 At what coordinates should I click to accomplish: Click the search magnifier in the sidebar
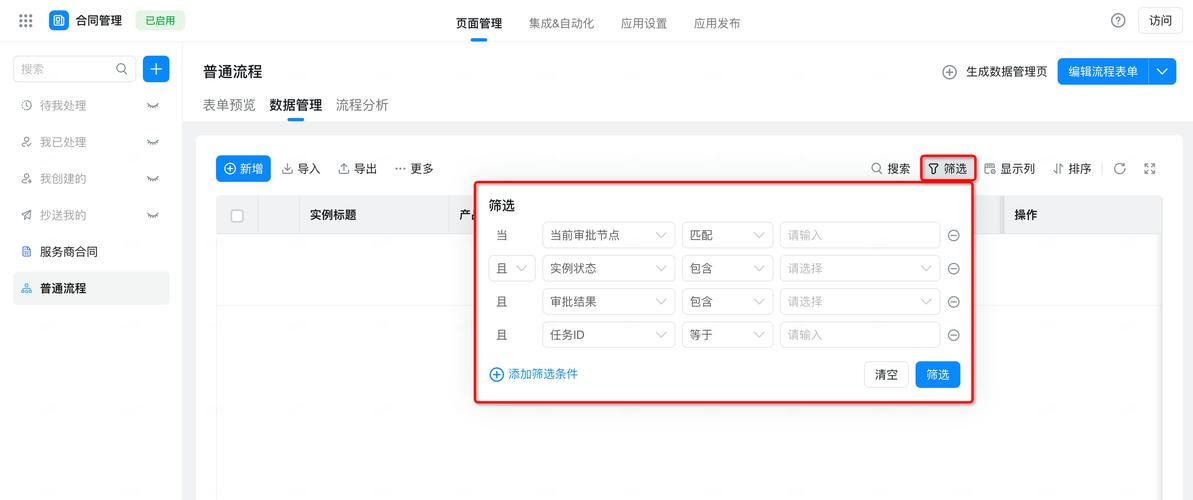[122, 69]
